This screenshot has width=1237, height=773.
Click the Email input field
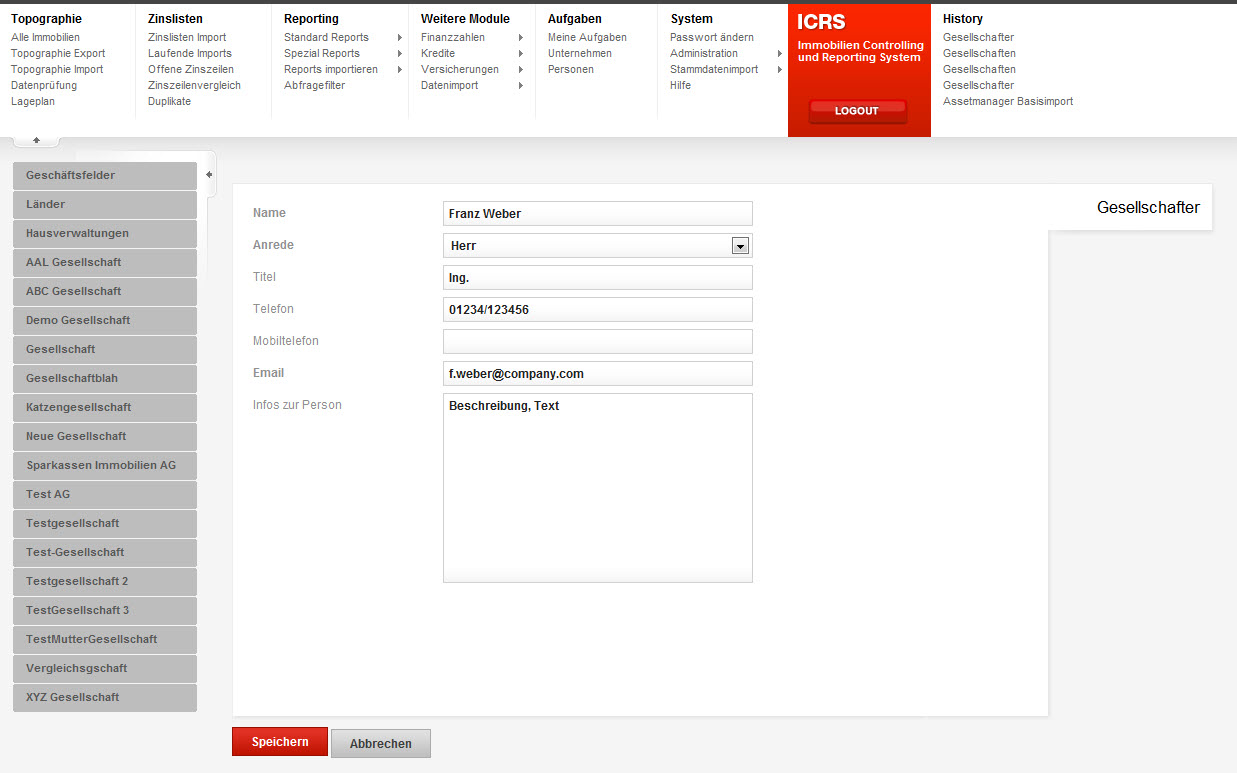598,373
